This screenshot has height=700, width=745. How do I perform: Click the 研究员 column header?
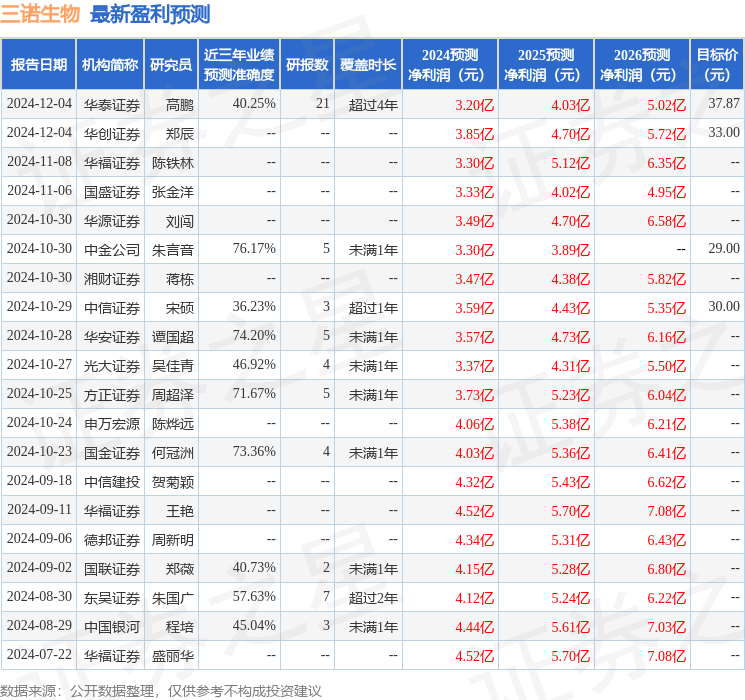click(x=171, y=64)
